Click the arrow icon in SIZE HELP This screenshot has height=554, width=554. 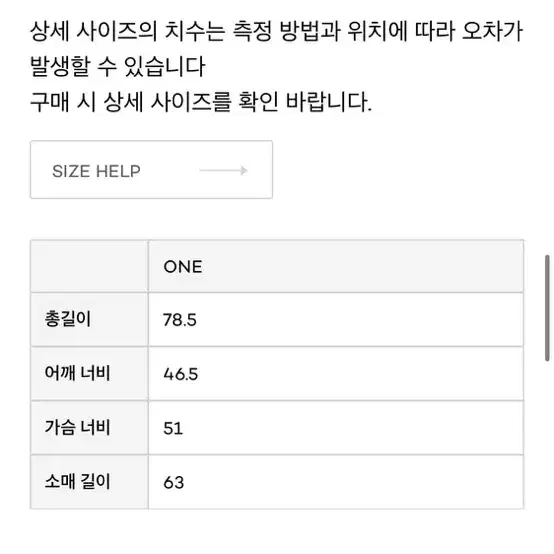[x=223, y=171]
